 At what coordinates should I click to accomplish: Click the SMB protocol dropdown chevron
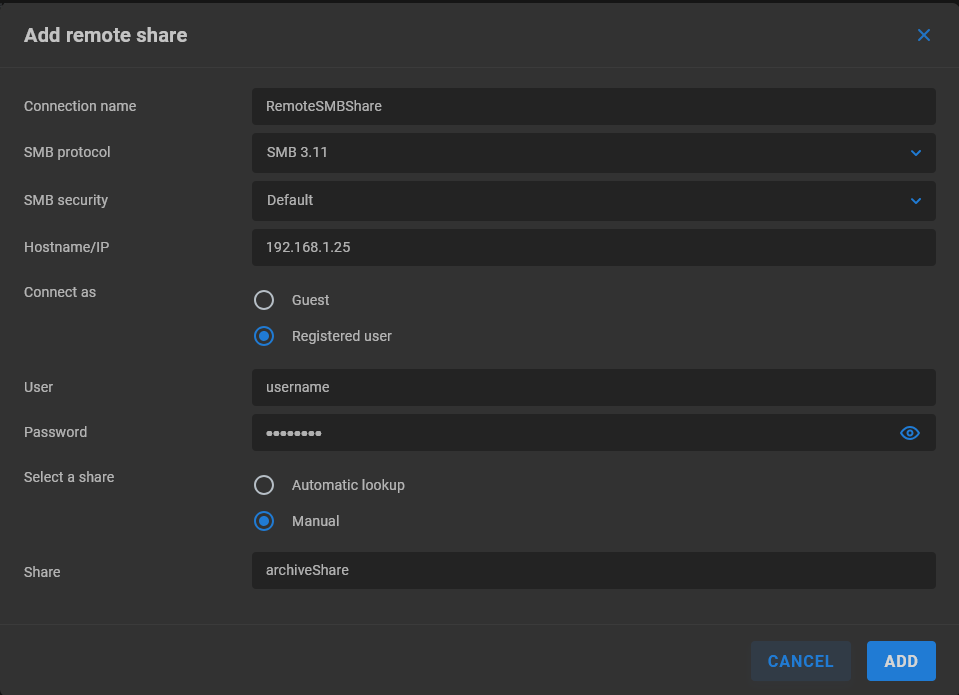tap(914, 153)
